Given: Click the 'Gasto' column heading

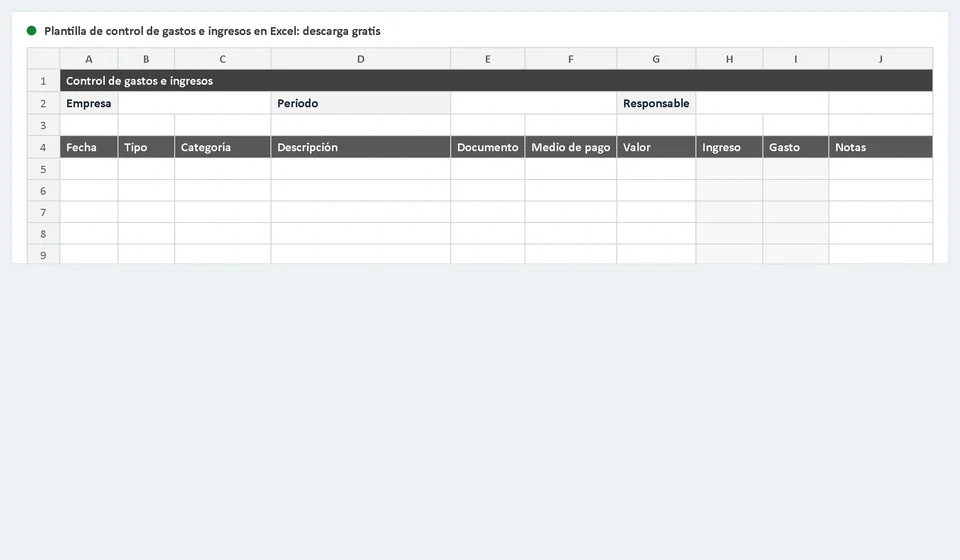Looking at the screenshot, I should click(796, 147).
